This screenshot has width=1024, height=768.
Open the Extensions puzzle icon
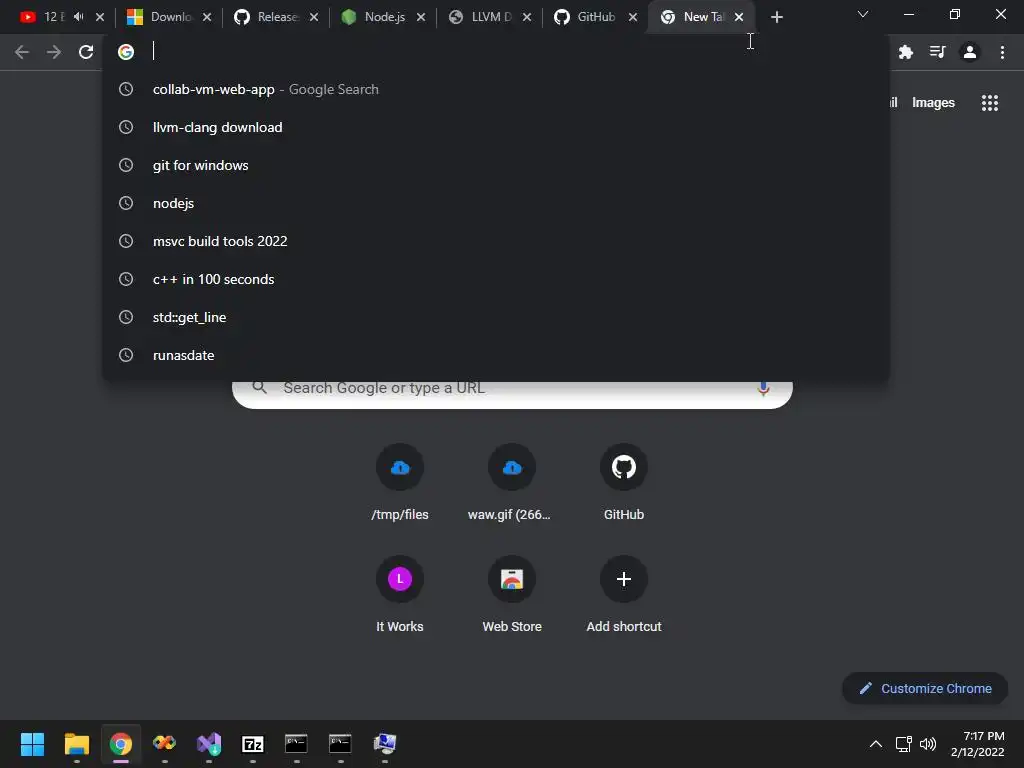pos(905,52)
